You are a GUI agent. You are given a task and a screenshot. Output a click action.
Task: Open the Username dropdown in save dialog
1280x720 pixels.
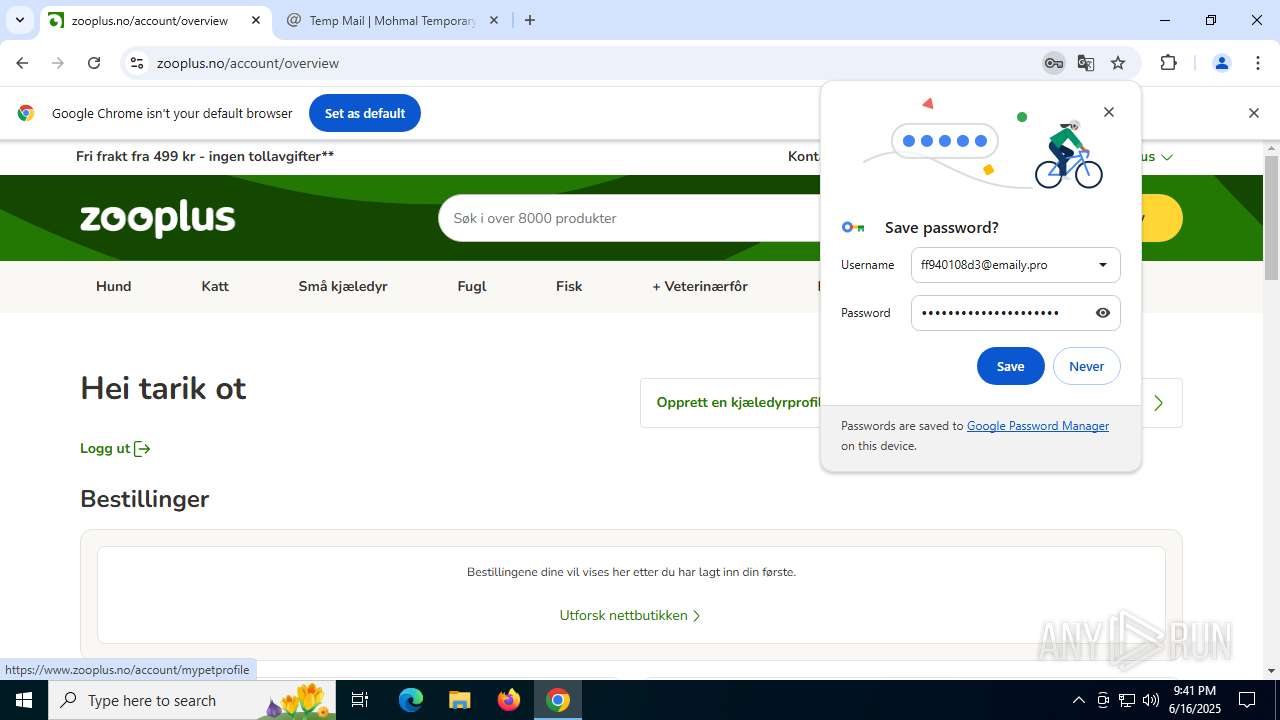[1103, 265]
